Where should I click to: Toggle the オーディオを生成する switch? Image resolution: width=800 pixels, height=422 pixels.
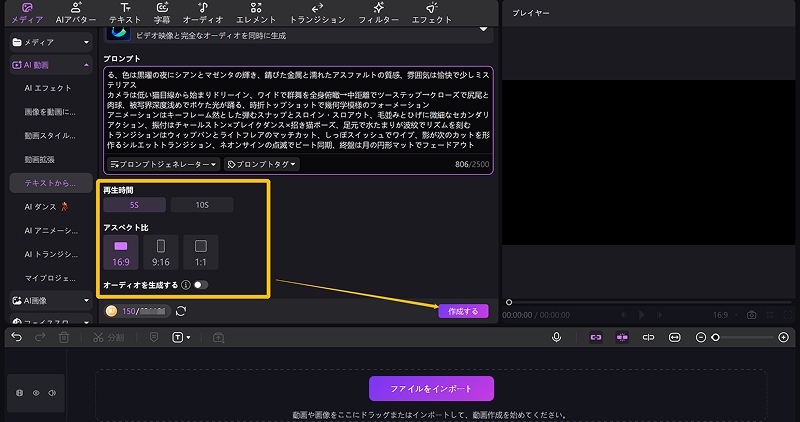201,285
